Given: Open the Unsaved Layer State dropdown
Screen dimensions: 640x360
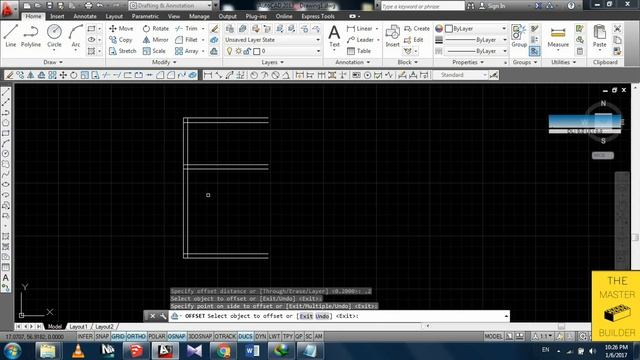Looking at the screenshot, I should tap(272, 40).
